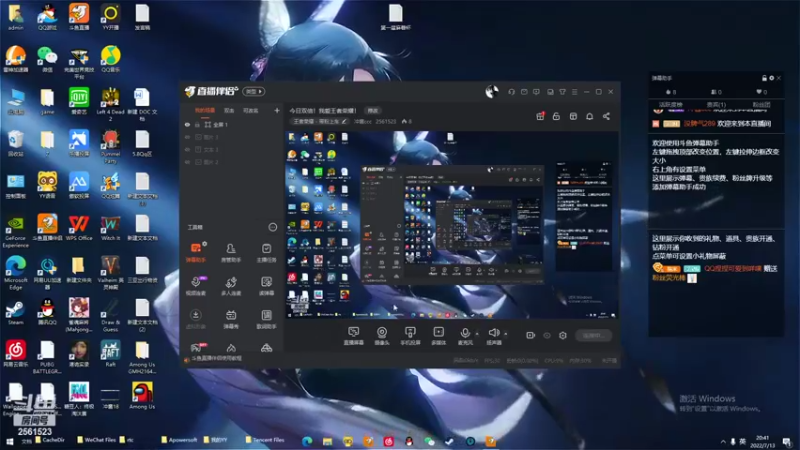The width and height of the screenshot is (800, 450).
Task: Select the 全屏 1 source row
Action: (232, 124)
